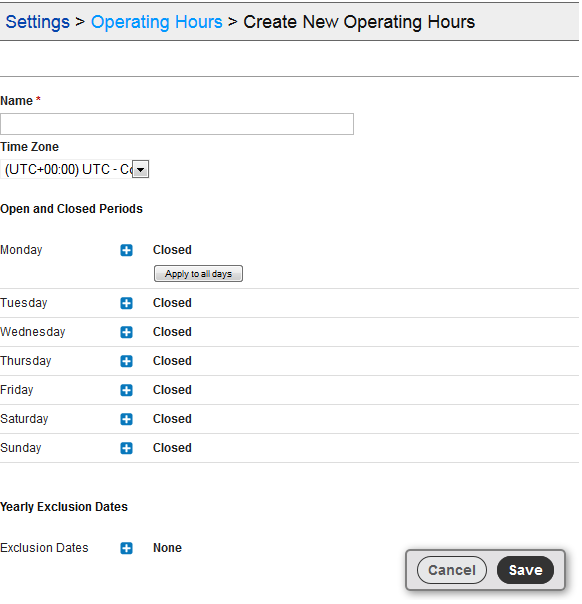The image size is (582, 604).
Task: Cancel creating operating hours
Action: point(452,570)
